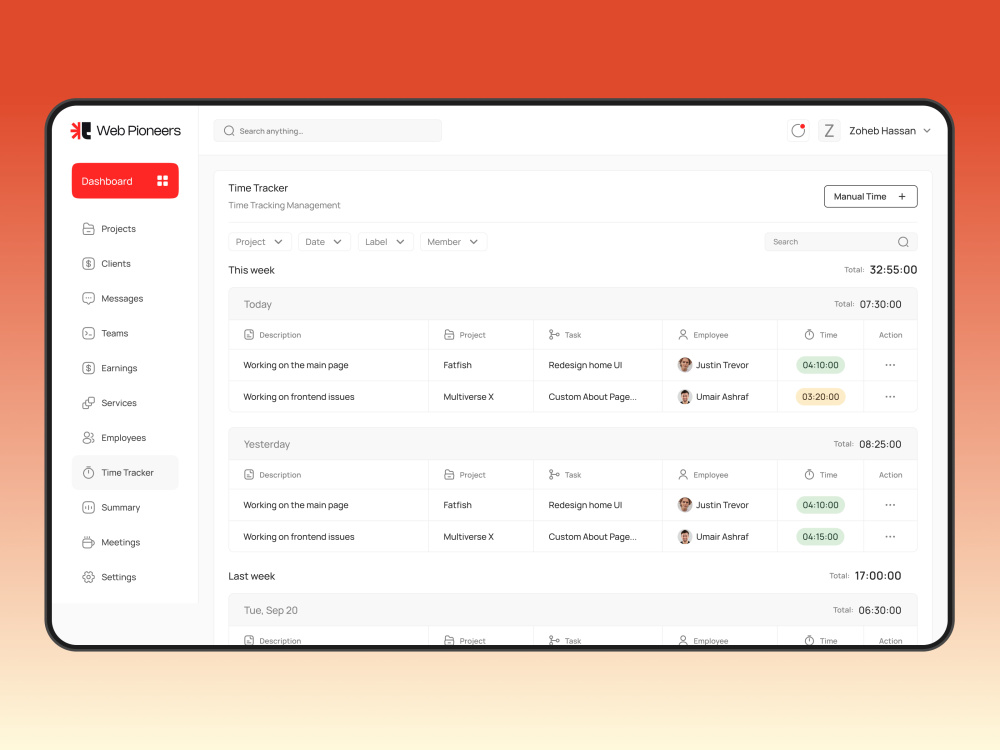The width and height of the screenshot is (1000, 750).
Task: Click the Yesterday Description column icon
Action: tap(249, 474)
